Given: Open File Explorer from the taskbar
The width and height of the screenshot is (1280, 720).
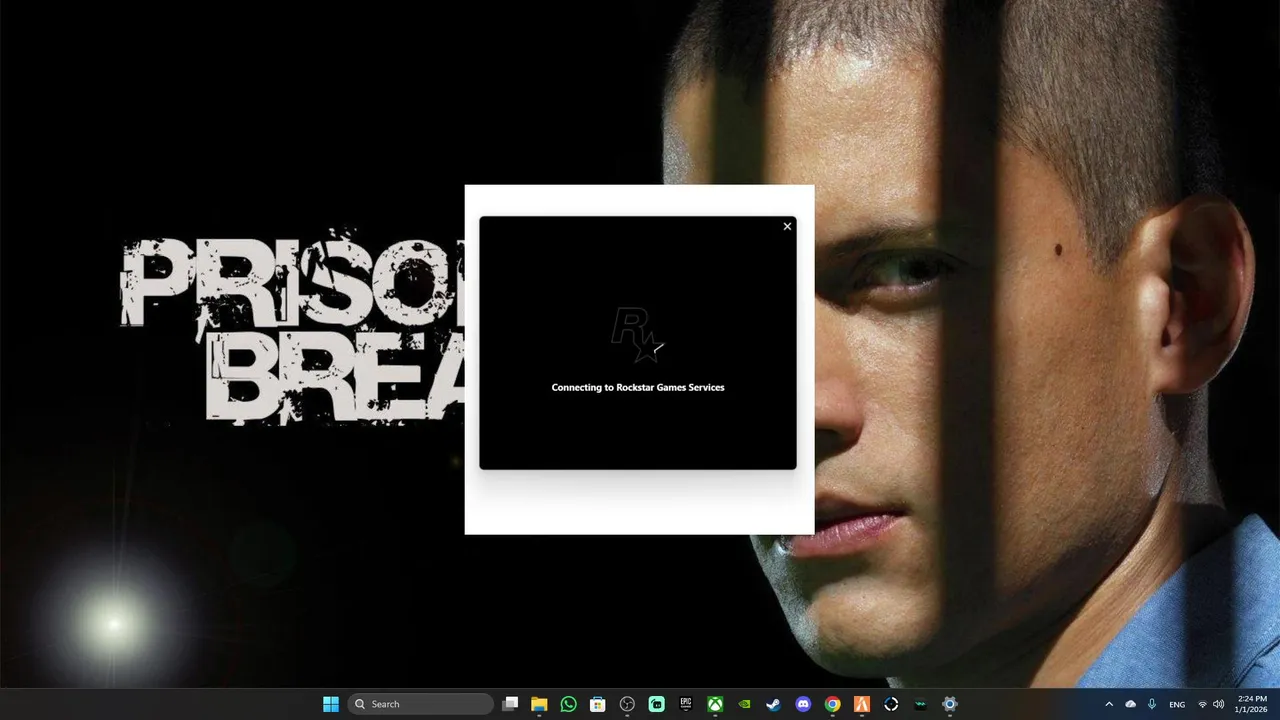Looking at the screenshot, I should (x=539, y=704).
